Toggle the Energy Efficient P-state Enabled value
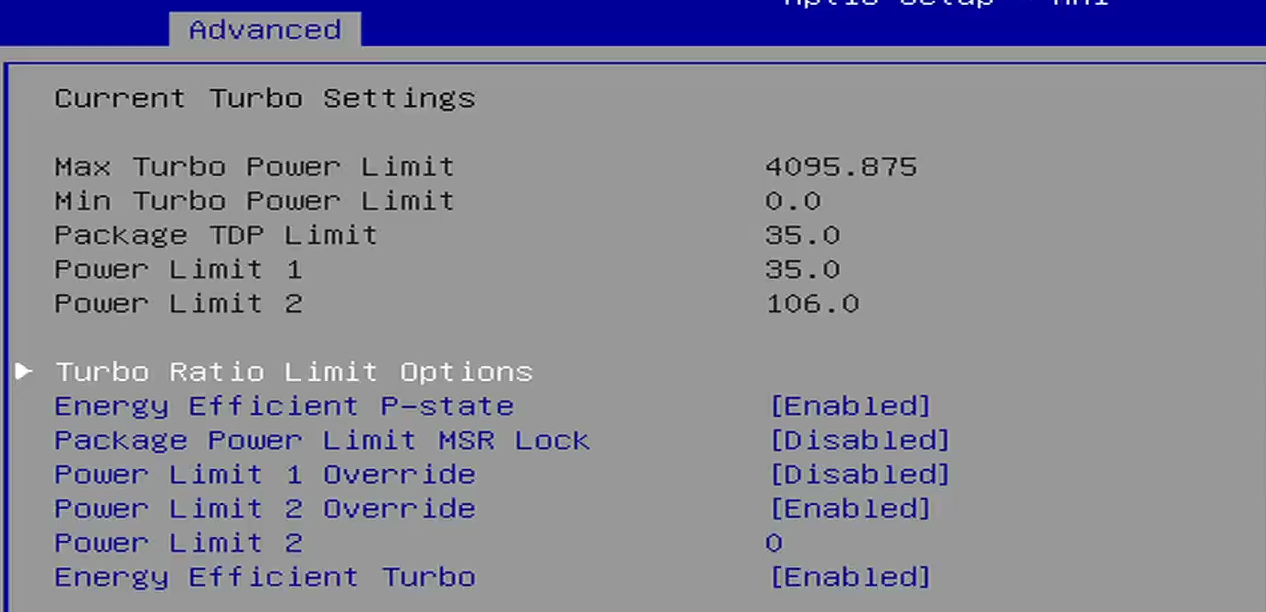1266x612 pixels. (849, 406)
